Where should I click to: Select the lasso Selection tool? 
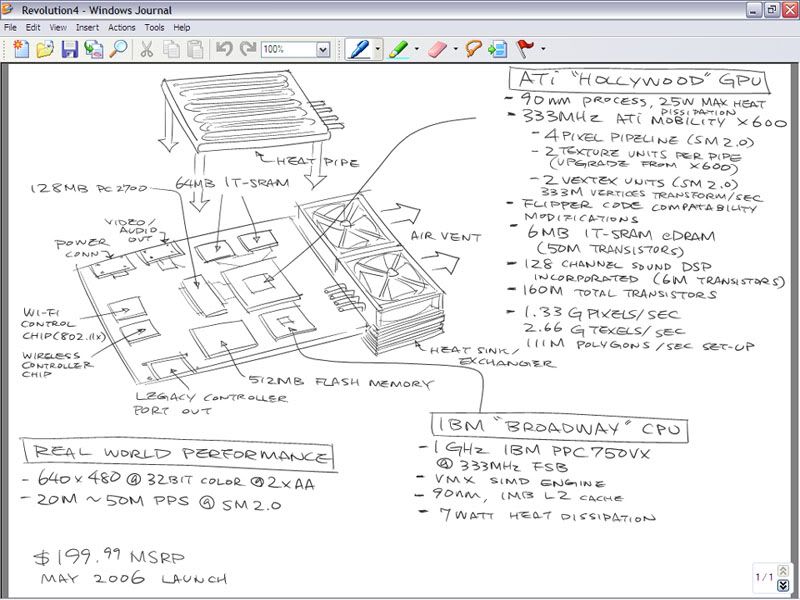[474, 49]
